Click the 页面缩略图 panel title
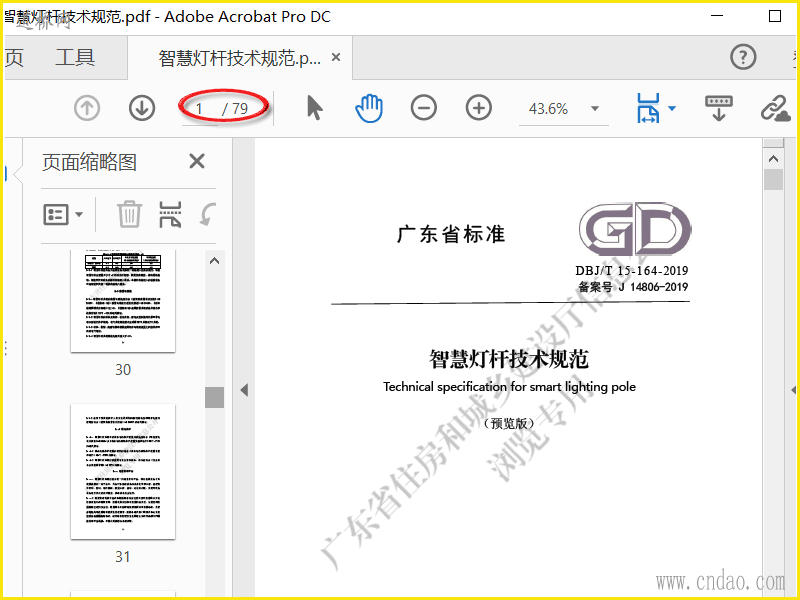The height and width of the screenshot is (600, 800). (x=89, y=162)
